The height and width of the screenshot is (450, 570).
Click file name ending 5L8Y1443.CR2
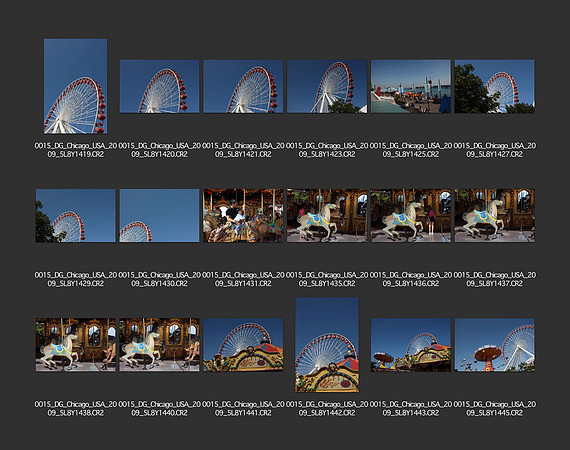pos(411,409)
